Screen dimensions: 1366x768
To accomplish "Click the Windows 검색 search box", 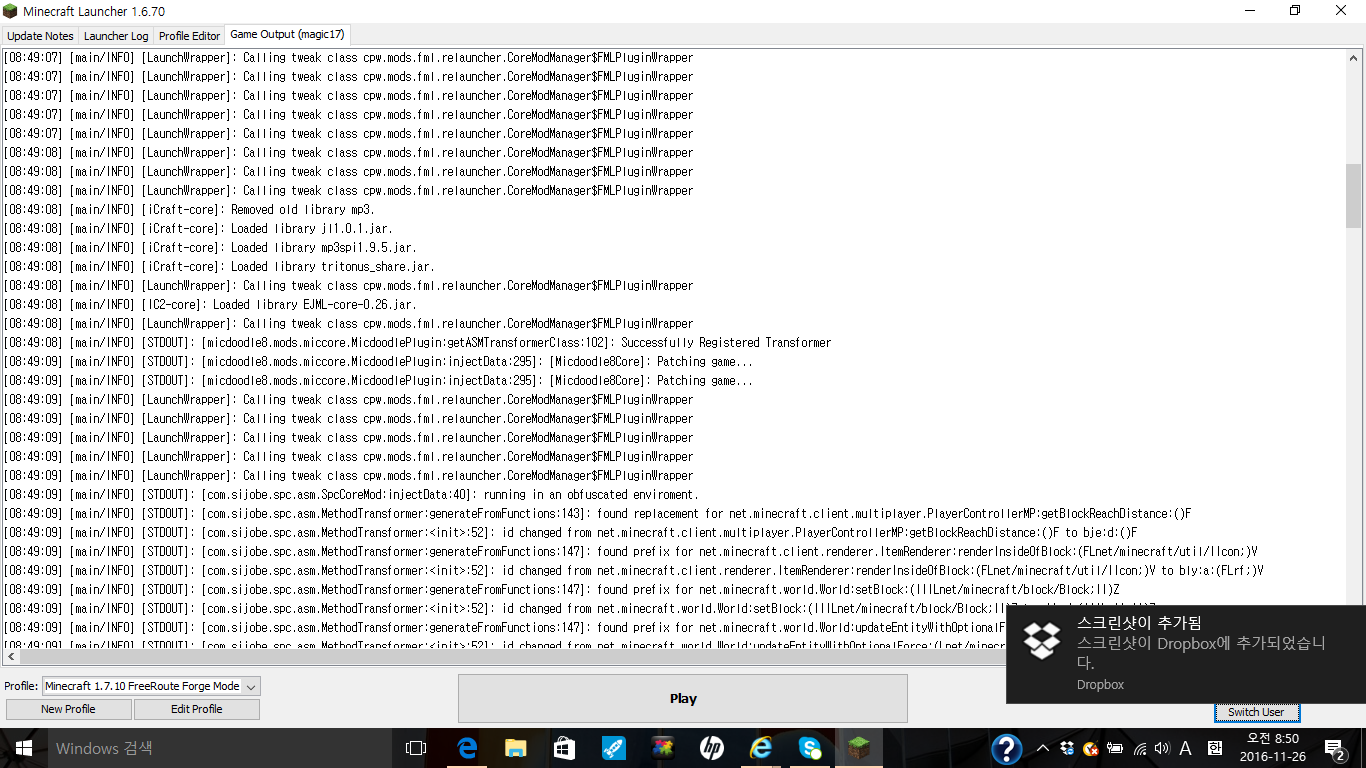I will click(220, 748).
